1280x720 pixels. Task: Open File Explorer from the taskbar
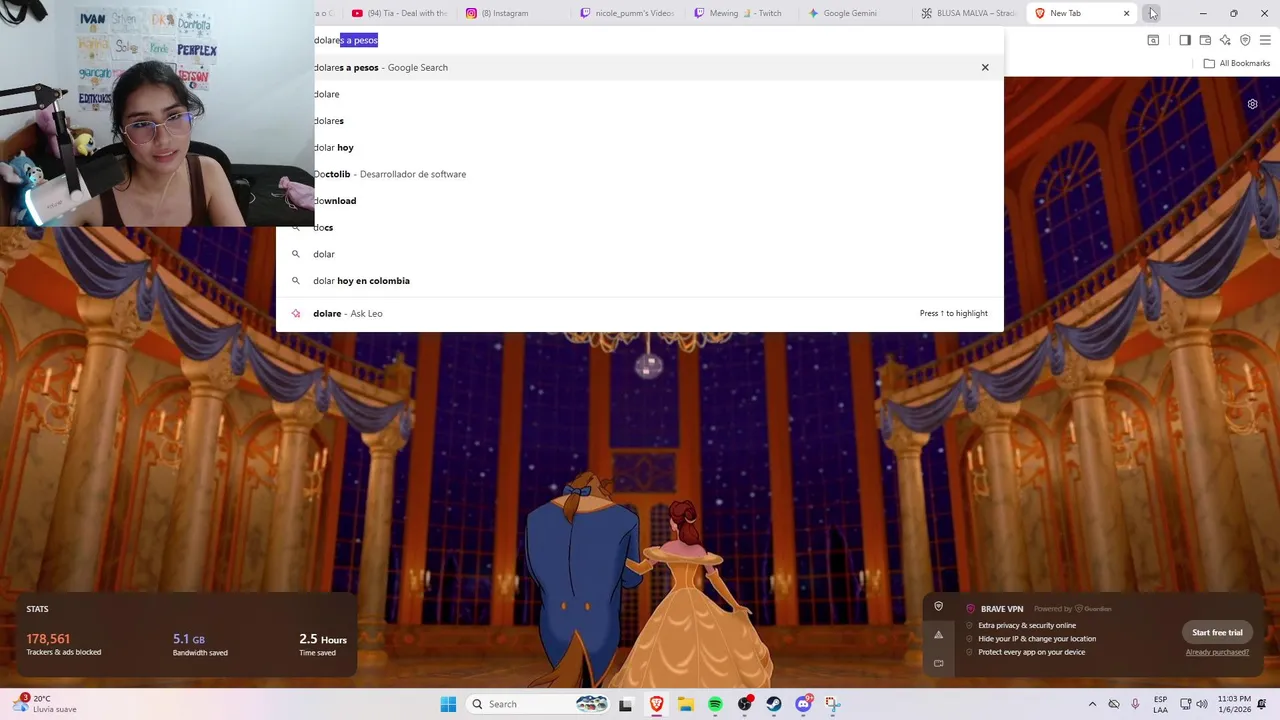pos(686,704)
